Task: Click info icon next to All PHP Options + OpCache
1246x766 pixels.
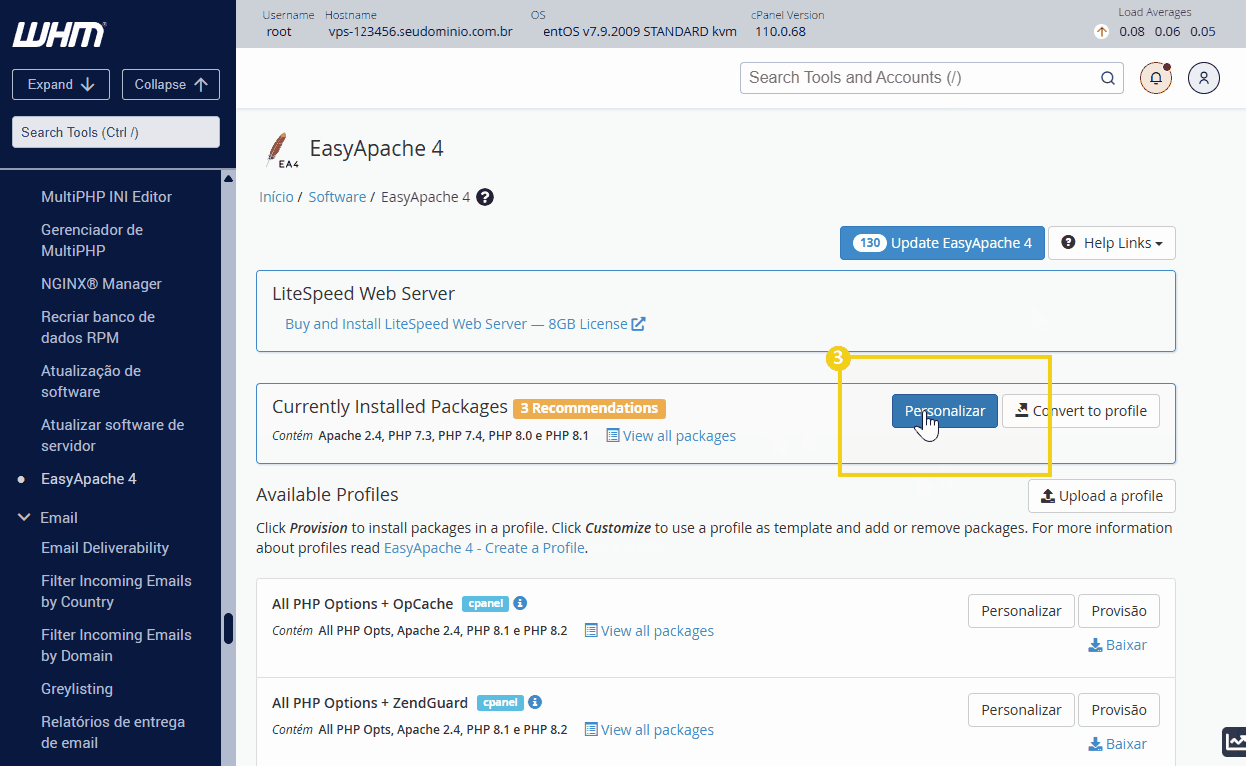Action: pyautogui.click(x=520, y=603)
